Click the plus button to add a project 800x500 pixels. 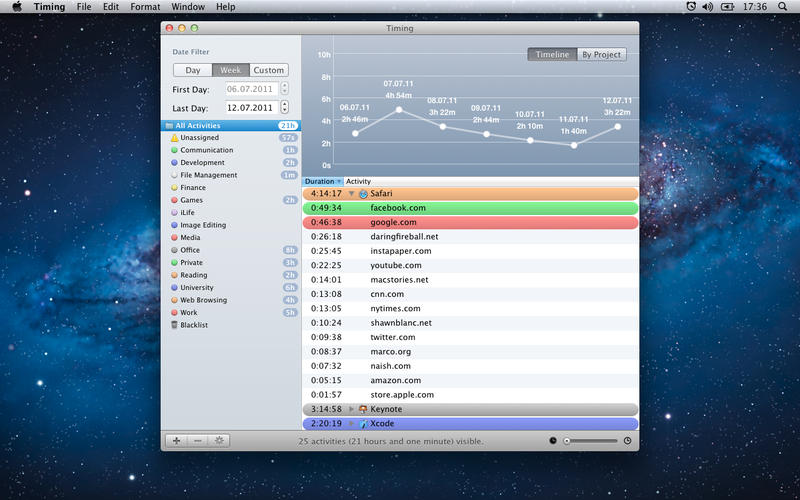[176, 440]
